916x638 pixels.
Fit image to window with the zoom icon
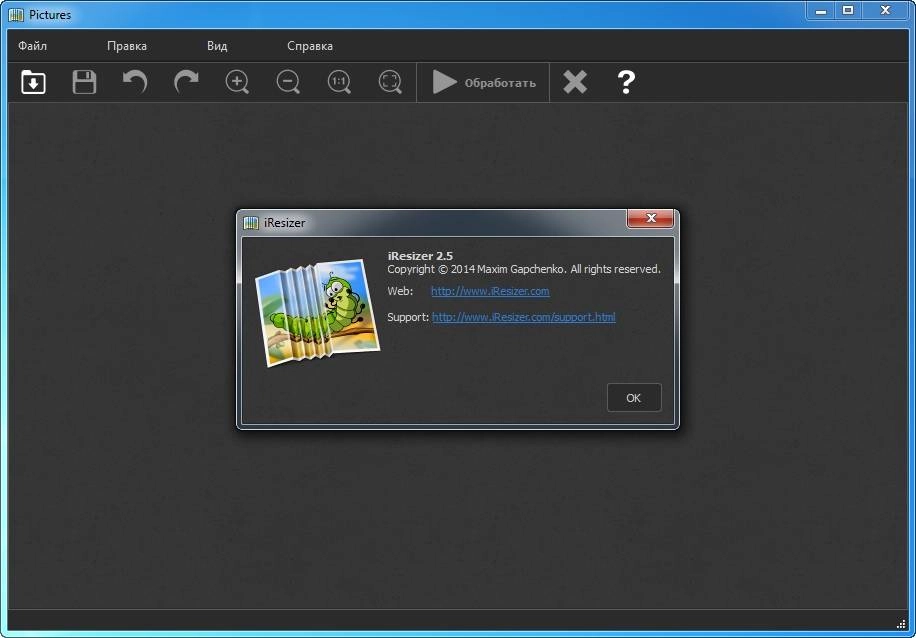pyautogui.click(x=390, y=82)
